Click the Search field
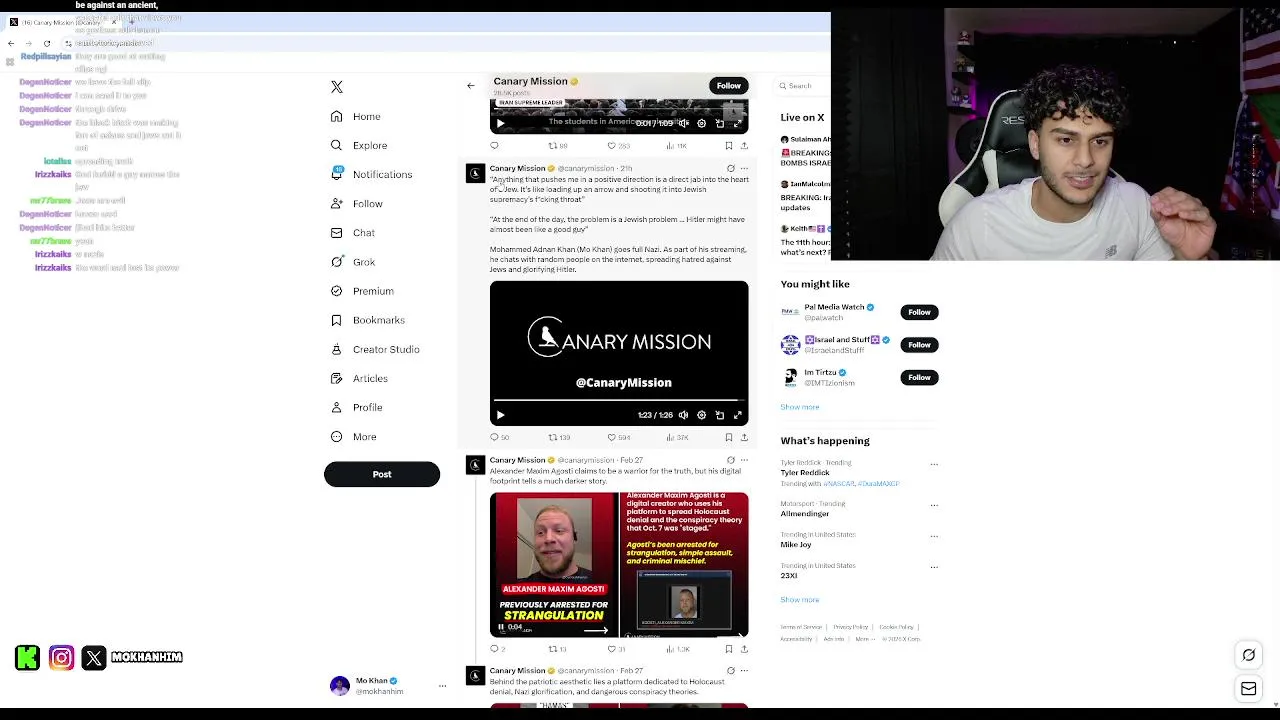Viewport: 1280px width, 720px height. [803, 86]
